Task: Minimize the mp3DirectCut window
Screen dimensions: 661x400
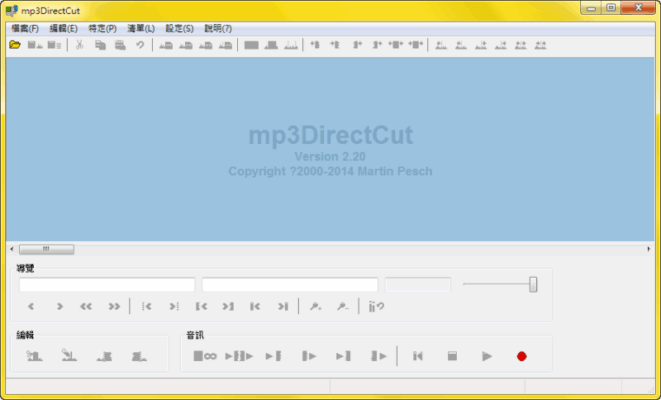Action: tap(591, 8)
